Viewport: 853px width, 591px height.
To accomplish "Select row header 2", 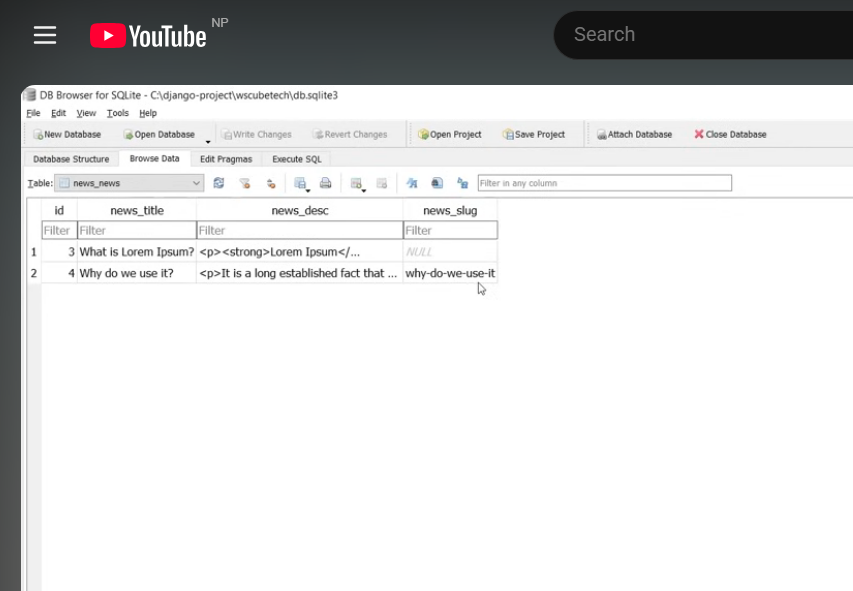I will [34, 273].
